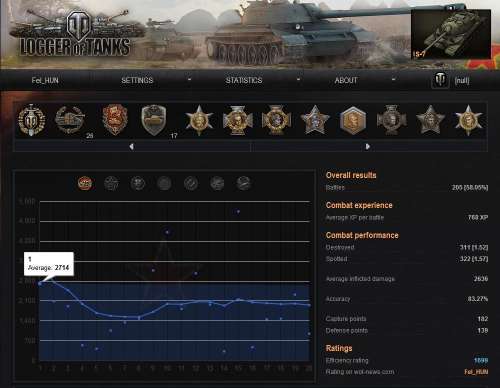
Task: Click the Average 2714 tooltip
Action: (x=49, y=264)
